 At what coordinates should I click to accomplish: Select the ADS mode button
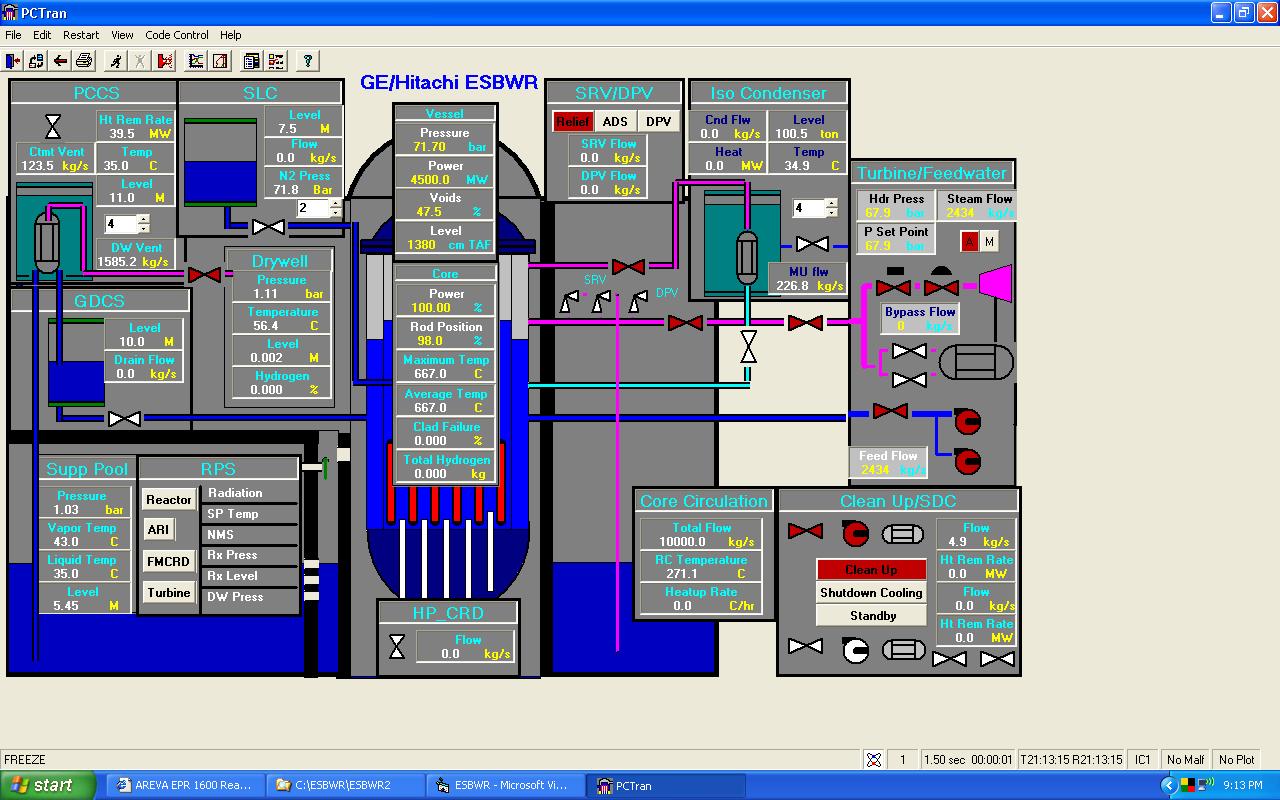click(615, 122)
